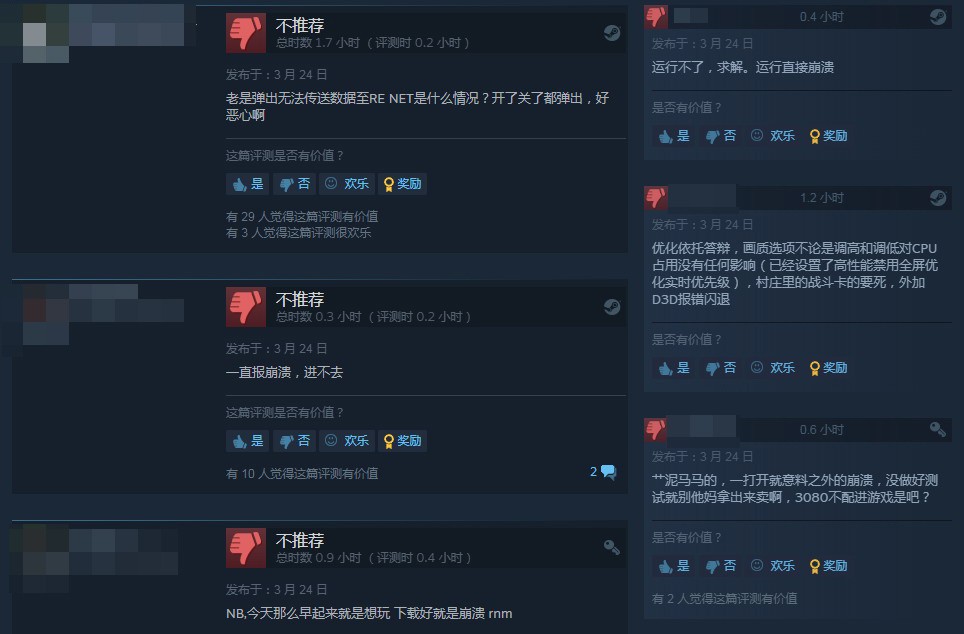Click Steam icon on 1.2 小时 review
This screenshot has width=964, height=634.
[938, 197]
